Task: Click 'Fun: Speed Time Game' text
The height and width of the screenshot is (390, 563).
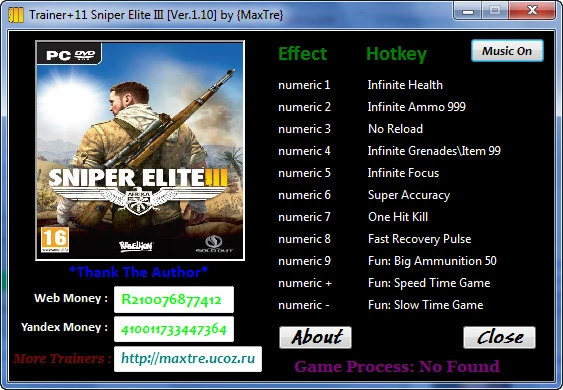Action: pyautogui.click(x=429, y=283)
